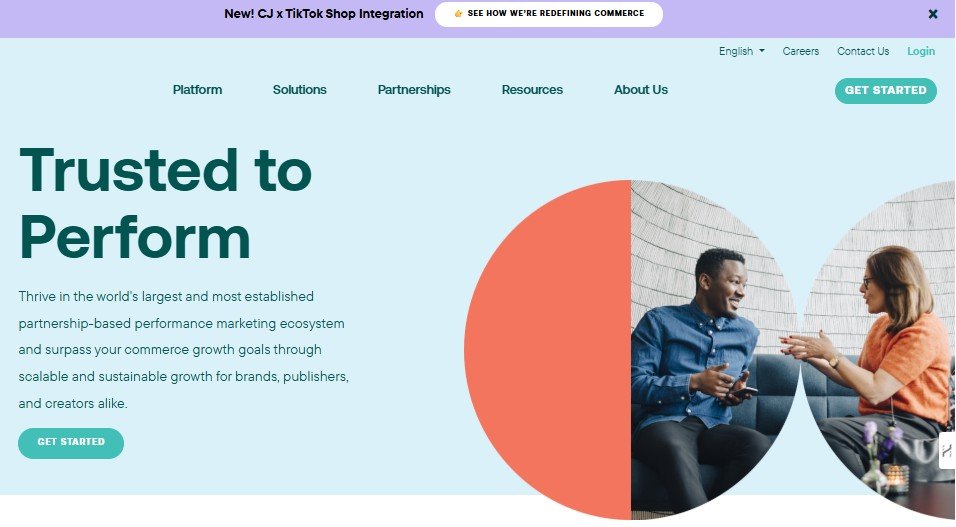Open the About Us menu
Viewport: 956px width, 527px height.
pos(641,90)
